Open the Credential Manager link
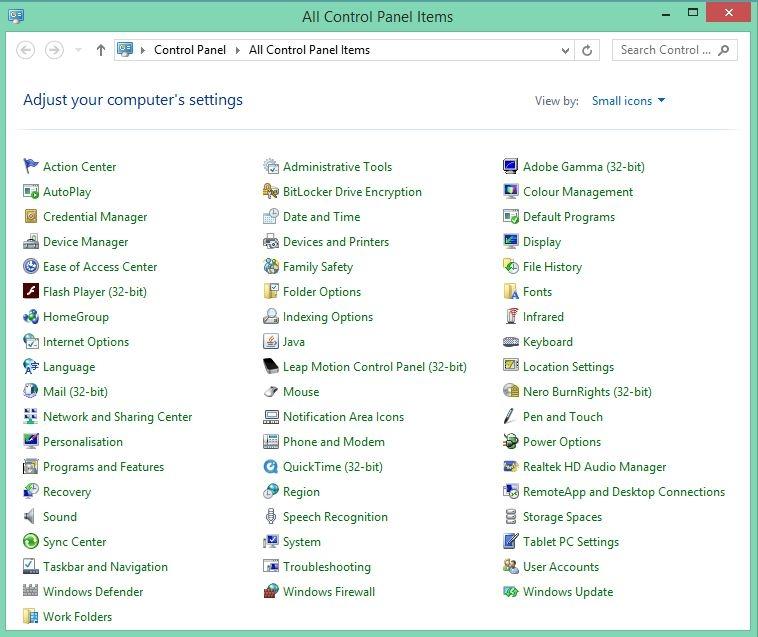 tap(95, 217)
